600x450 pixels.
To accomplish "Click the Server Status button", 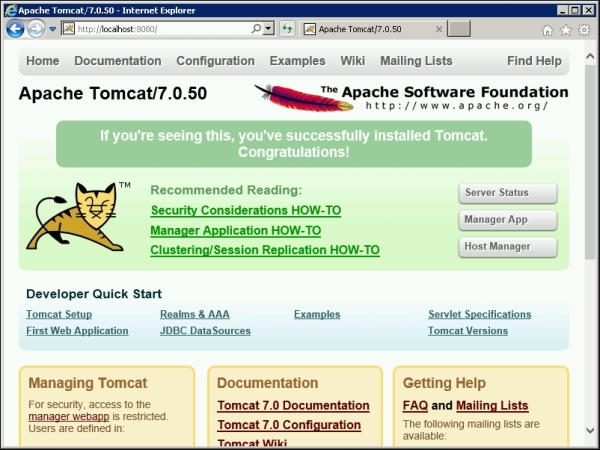I will 508,193.
